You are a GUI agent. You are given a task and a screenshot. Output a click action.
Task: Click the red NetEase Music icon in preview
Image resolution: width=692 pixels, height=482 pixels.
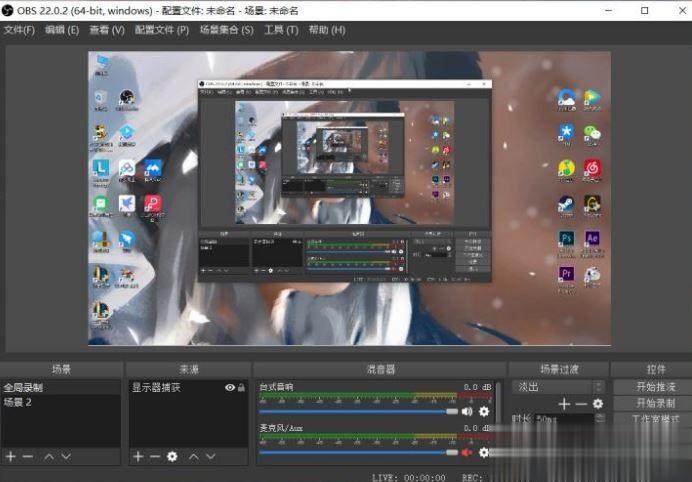592,168
